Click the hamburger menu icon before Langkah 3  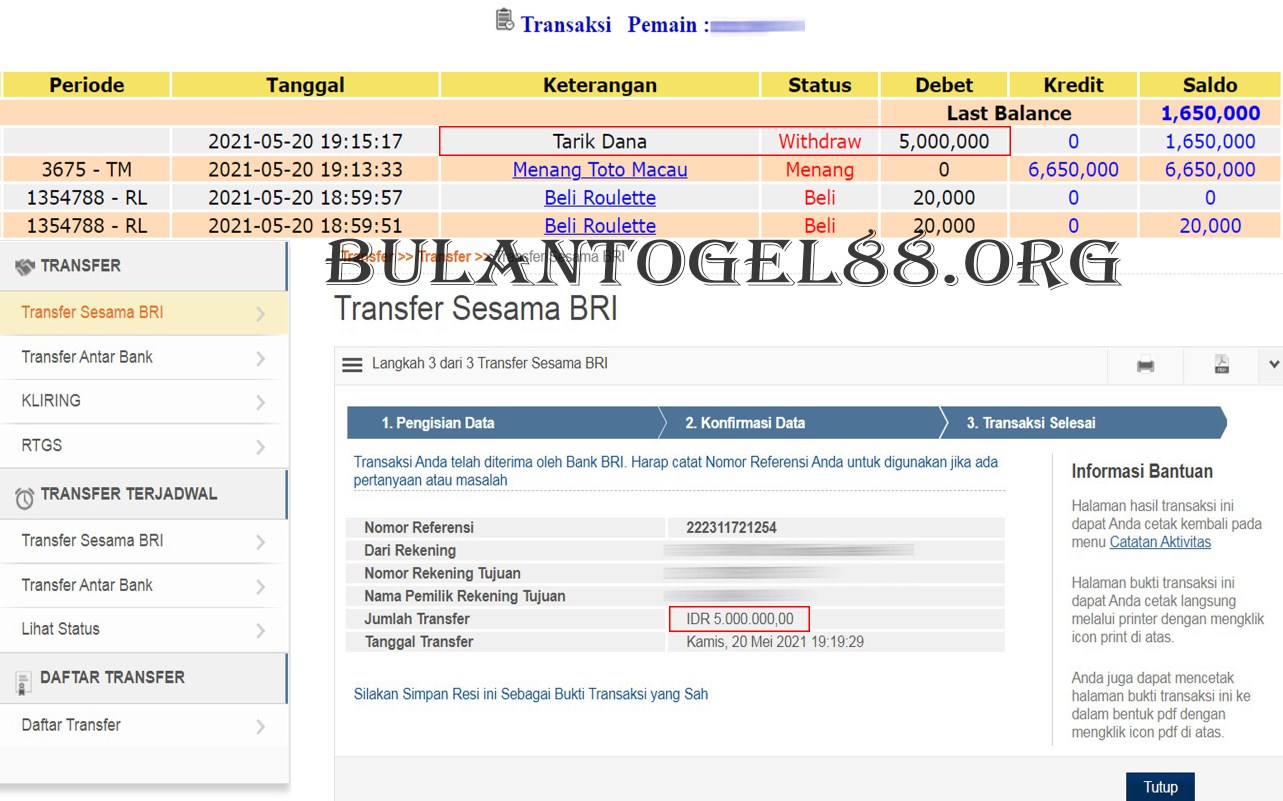(352, 365)
